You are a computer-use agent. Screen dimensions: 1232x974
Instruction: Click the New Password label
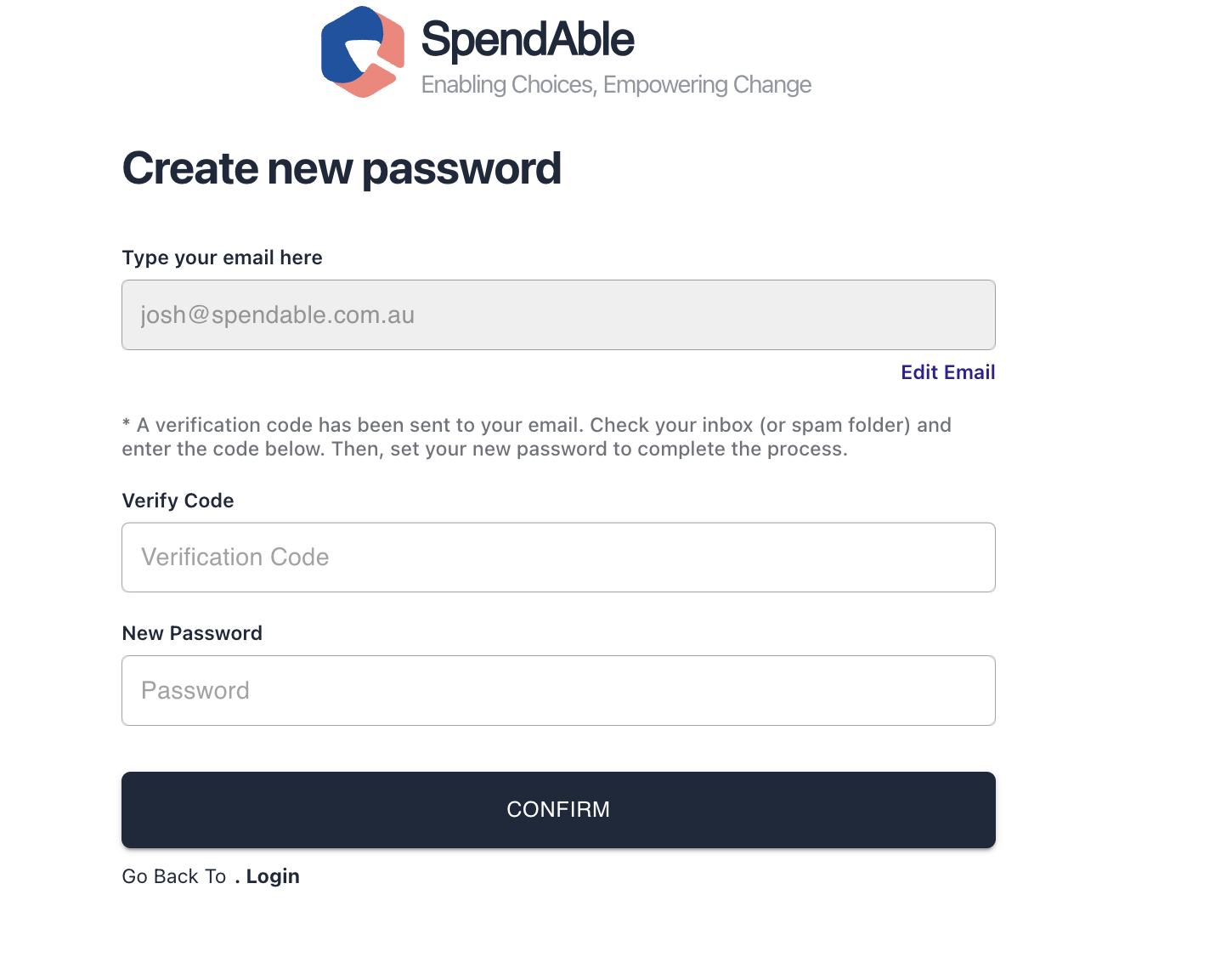click(192, 633)
